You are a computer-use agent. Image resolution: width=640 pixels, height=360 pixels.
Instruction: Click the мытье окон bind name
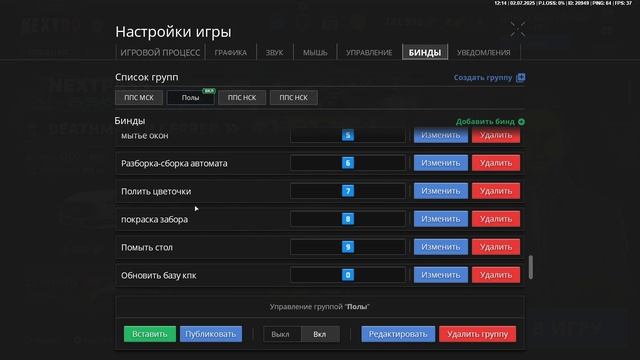coord(144,136)
